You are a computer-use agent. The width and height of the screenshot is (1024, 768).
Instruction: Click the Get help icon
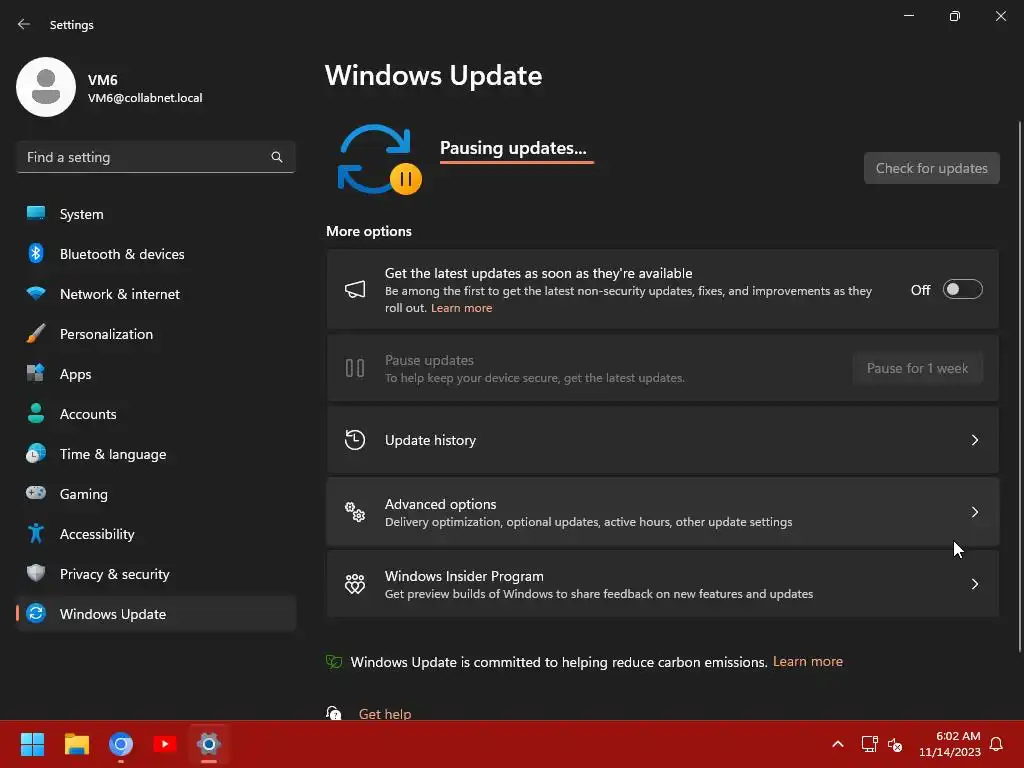click(334, 713)
